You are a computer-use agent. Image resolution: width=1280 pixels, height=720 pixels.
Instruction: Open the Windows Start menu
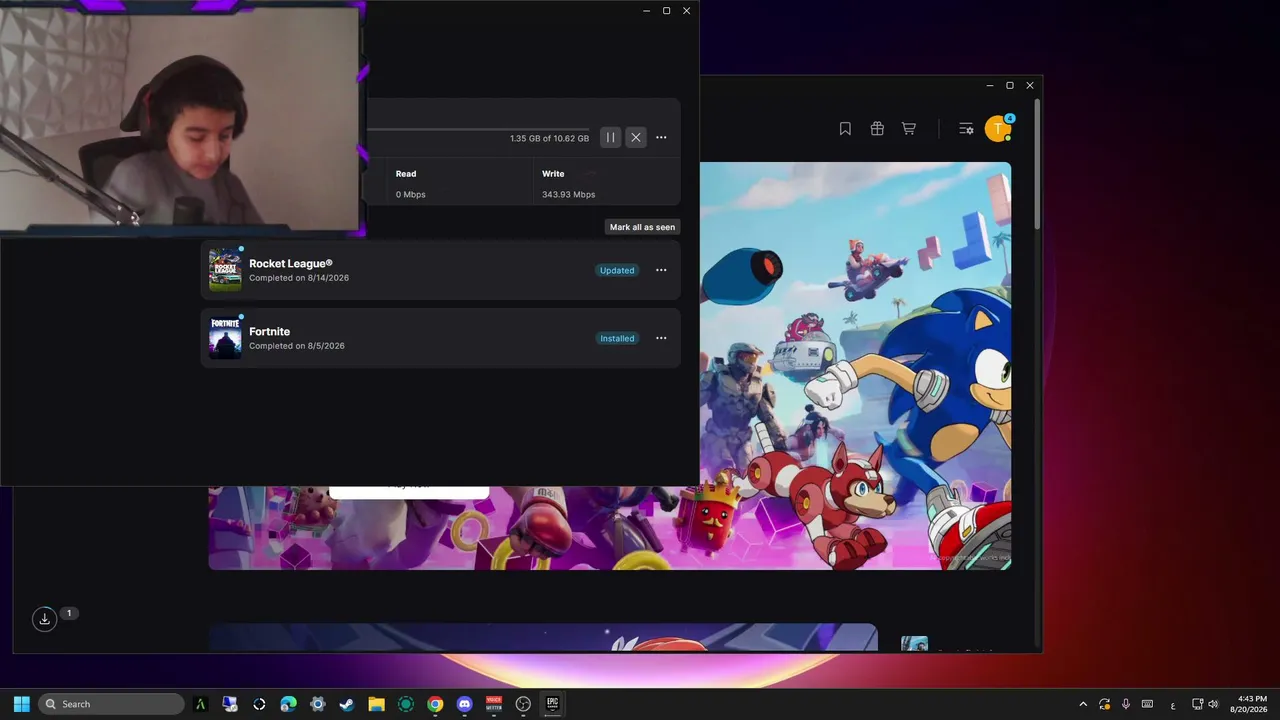coord(21,704)
